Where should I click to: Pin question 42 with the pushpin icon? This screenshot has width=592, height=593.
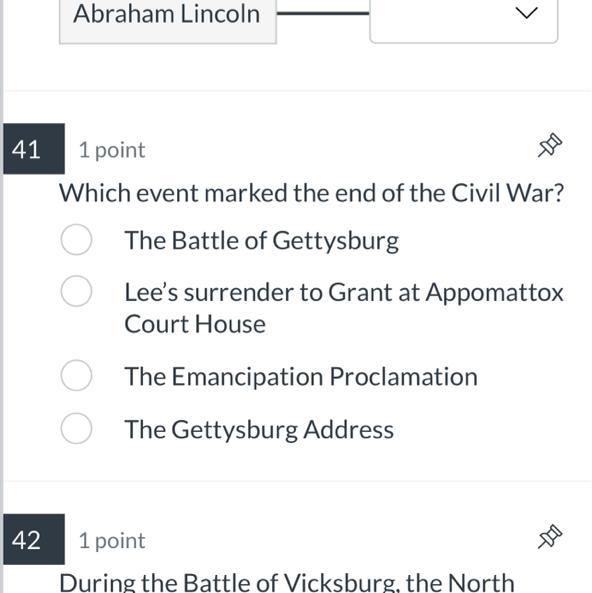[x=550, y=536]
